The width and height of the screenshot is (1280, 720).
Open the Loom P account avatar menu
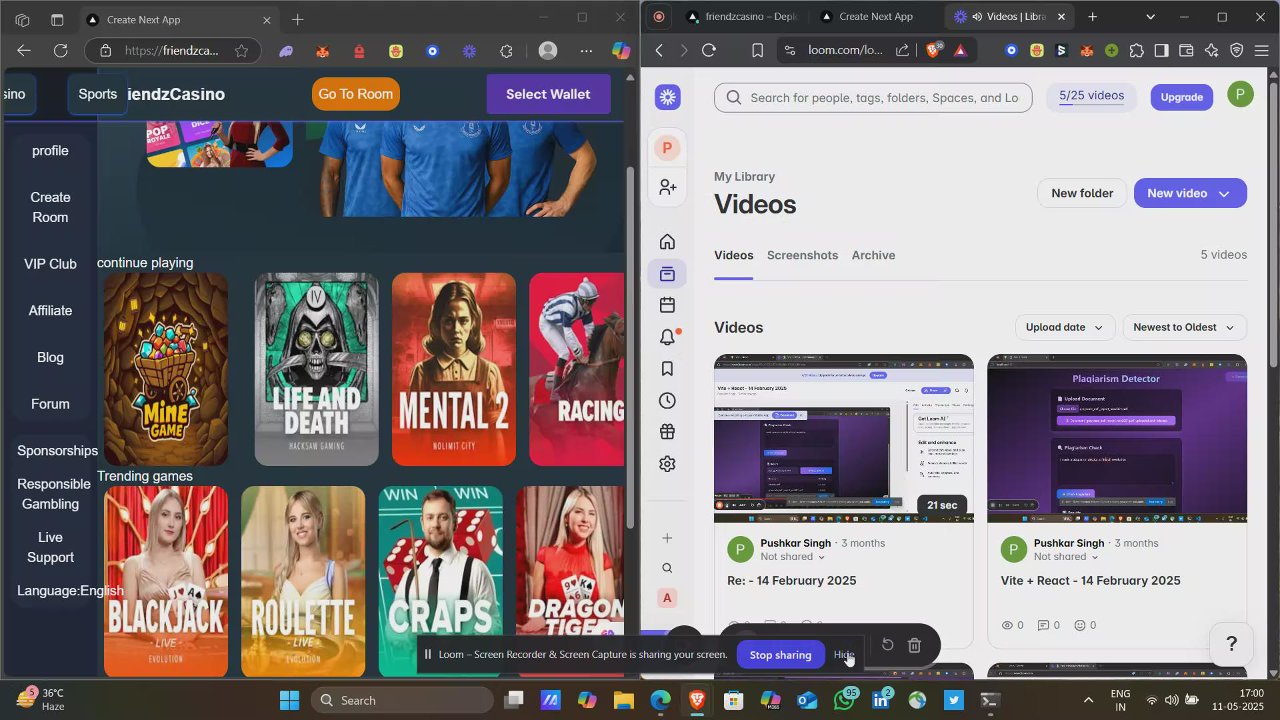point(1240,96)
